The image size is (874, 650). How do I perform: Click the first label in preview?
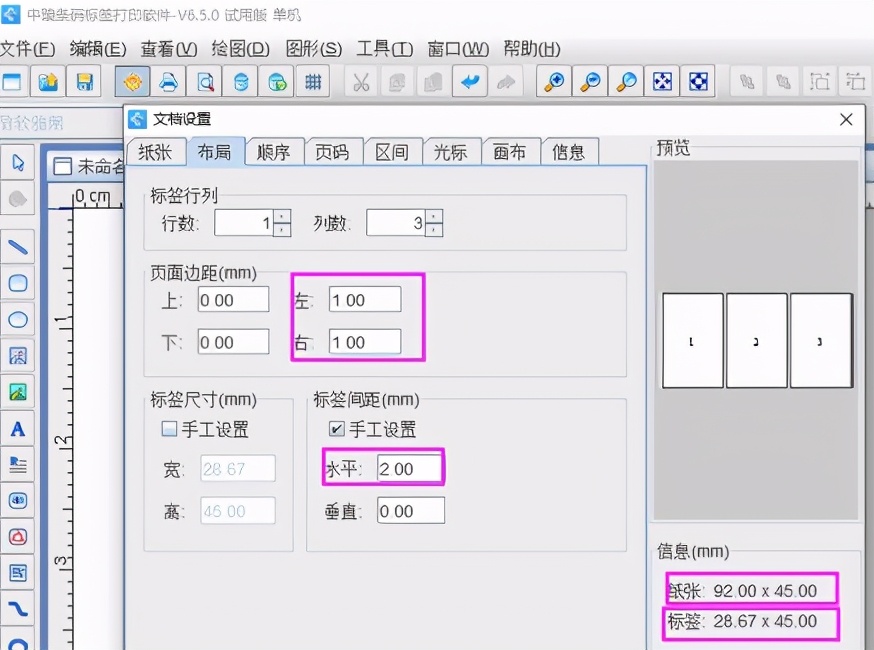click(x=692, y=340)
